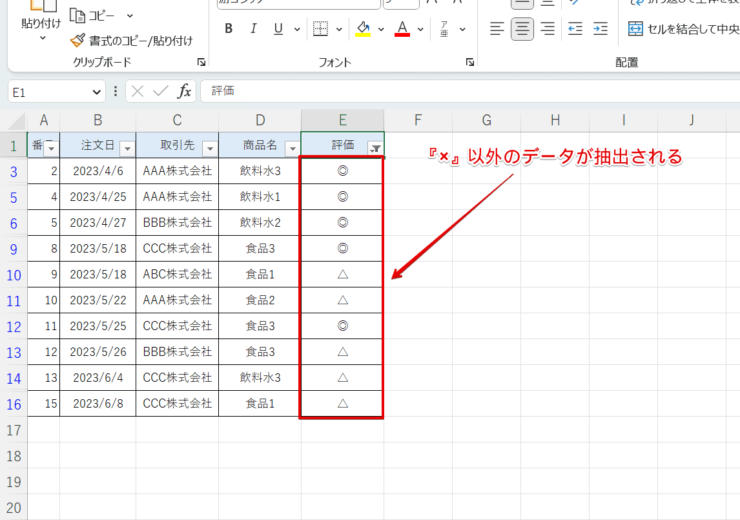
Task: Click the decrease indent icon
Action: (575, 28)
